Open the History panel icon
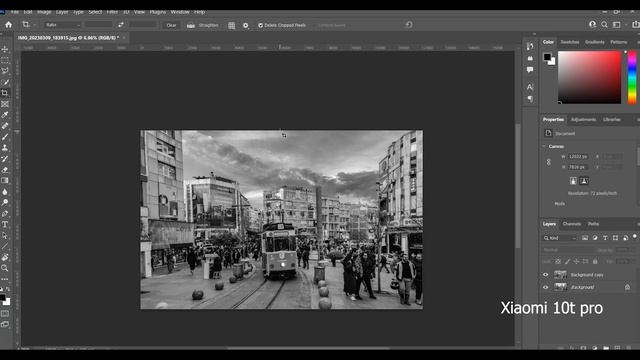The image size is (640, 360). [x=530, y=47]
